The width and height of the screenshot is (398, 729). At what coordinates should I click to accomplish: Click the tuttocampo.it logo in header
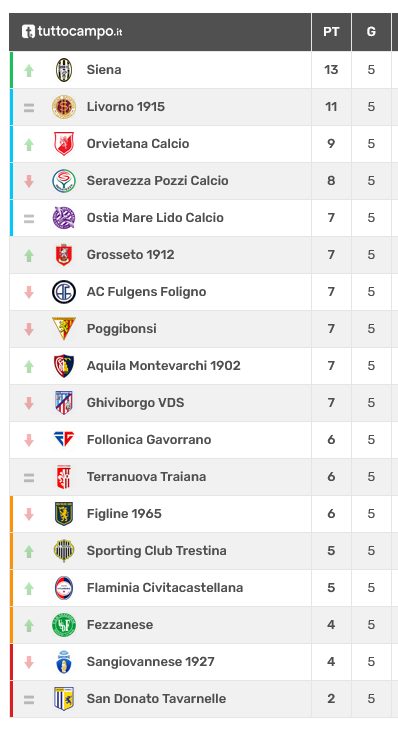[72, 32]
